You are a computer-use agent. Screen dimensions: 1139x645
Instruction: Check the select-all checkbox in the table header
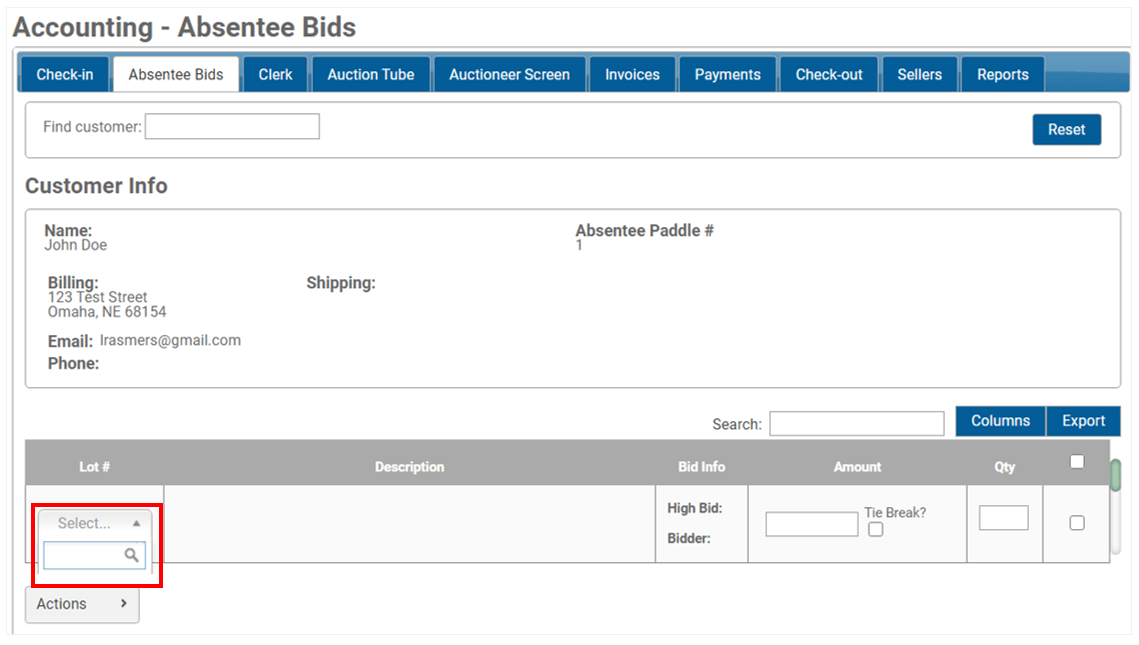pos(1077,461)
